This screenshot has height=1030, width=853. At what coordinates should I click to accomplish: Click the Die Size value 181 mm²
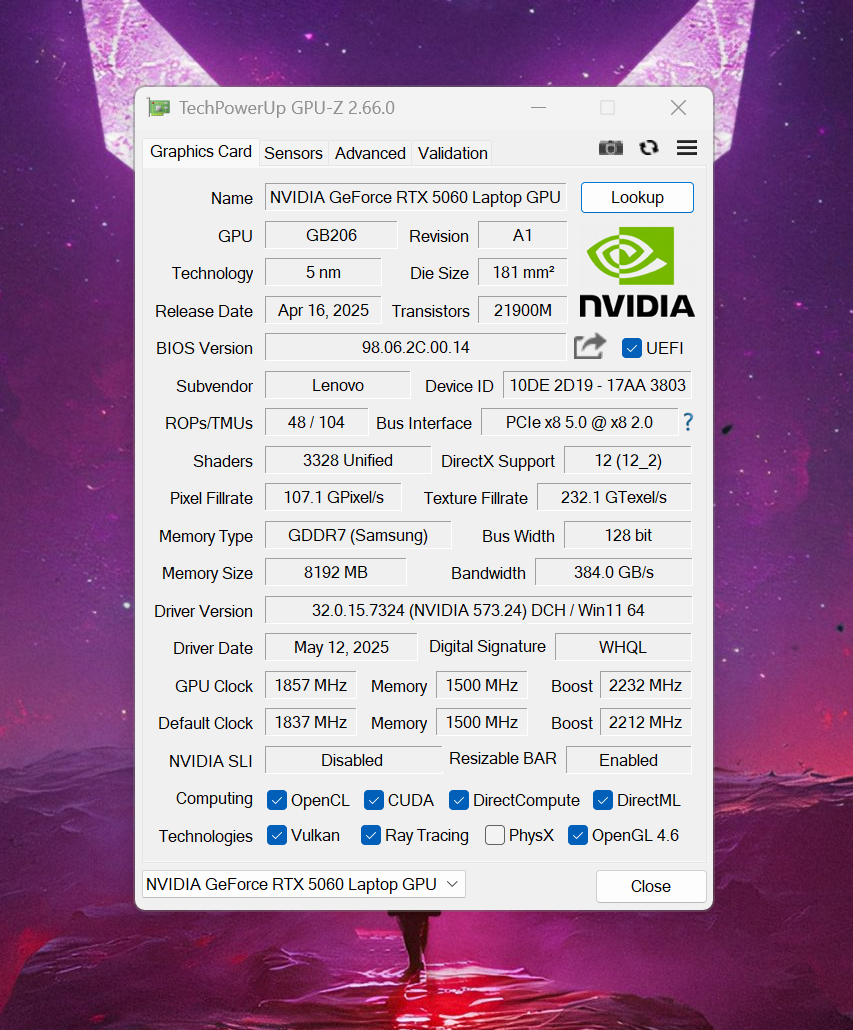pyautogui.click(x=522, y=273)
